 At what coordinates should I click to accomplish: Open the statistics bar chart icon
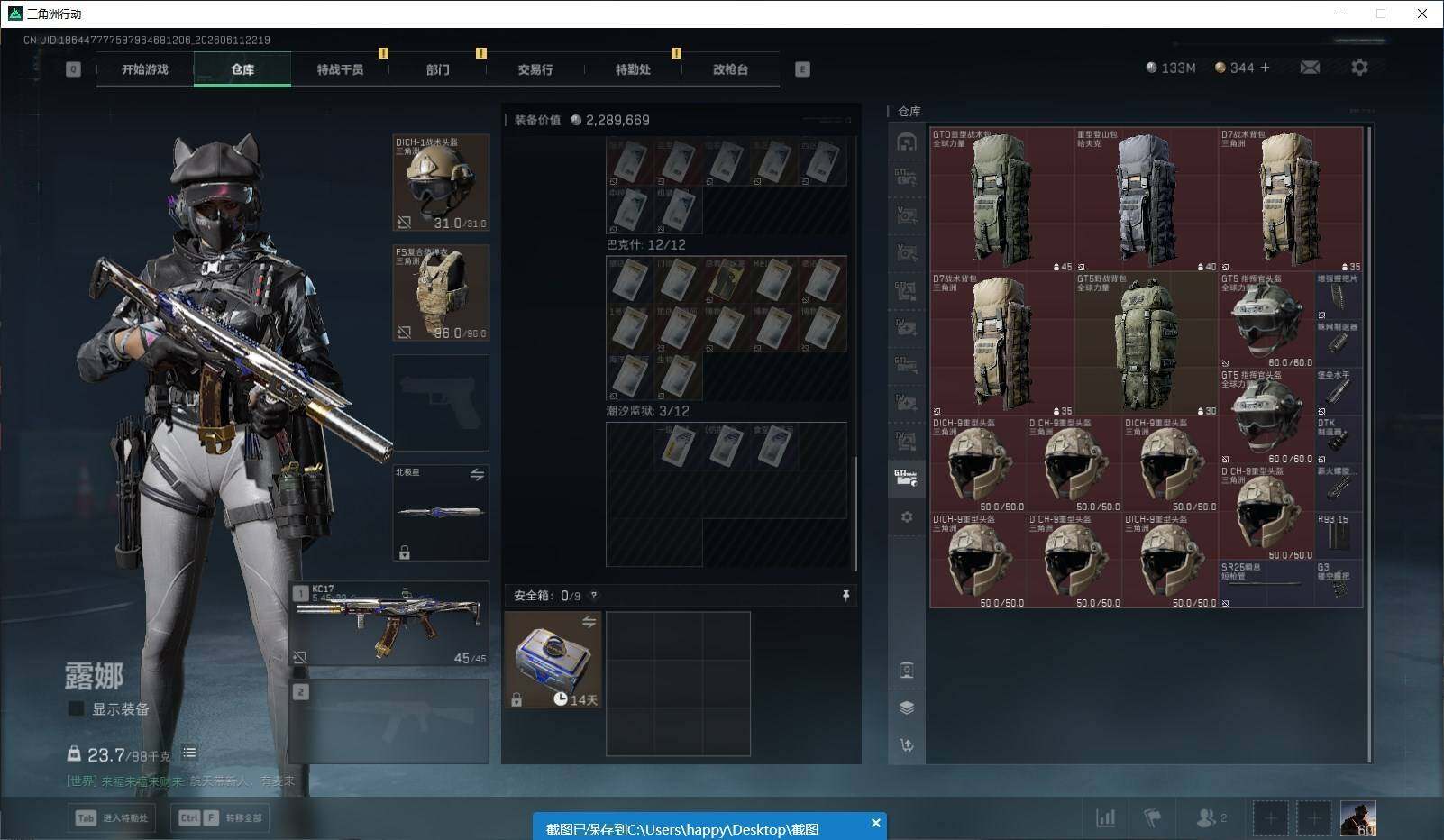point(1105,817)
